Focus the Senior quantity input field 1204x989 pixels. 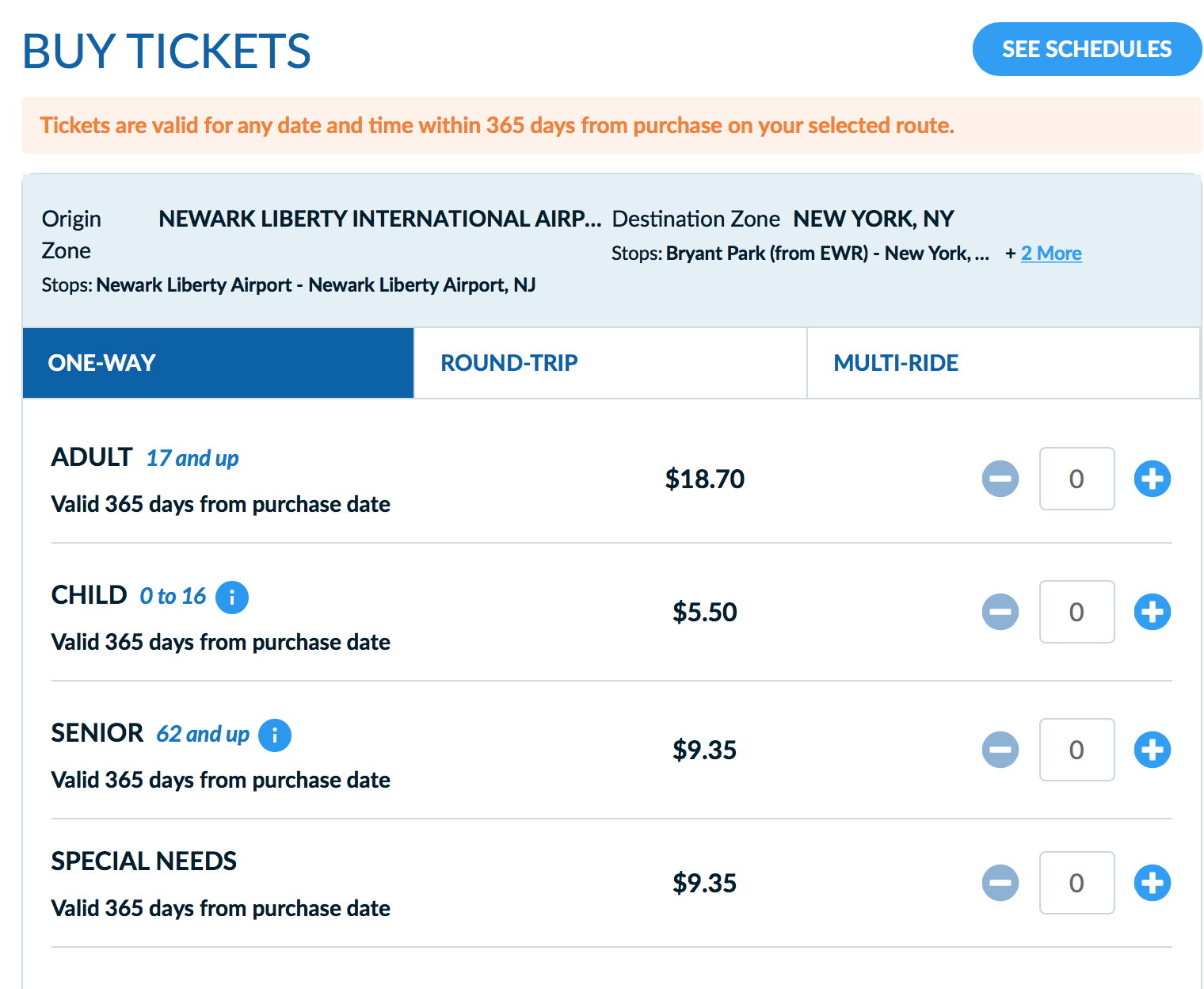[1076, 750]
